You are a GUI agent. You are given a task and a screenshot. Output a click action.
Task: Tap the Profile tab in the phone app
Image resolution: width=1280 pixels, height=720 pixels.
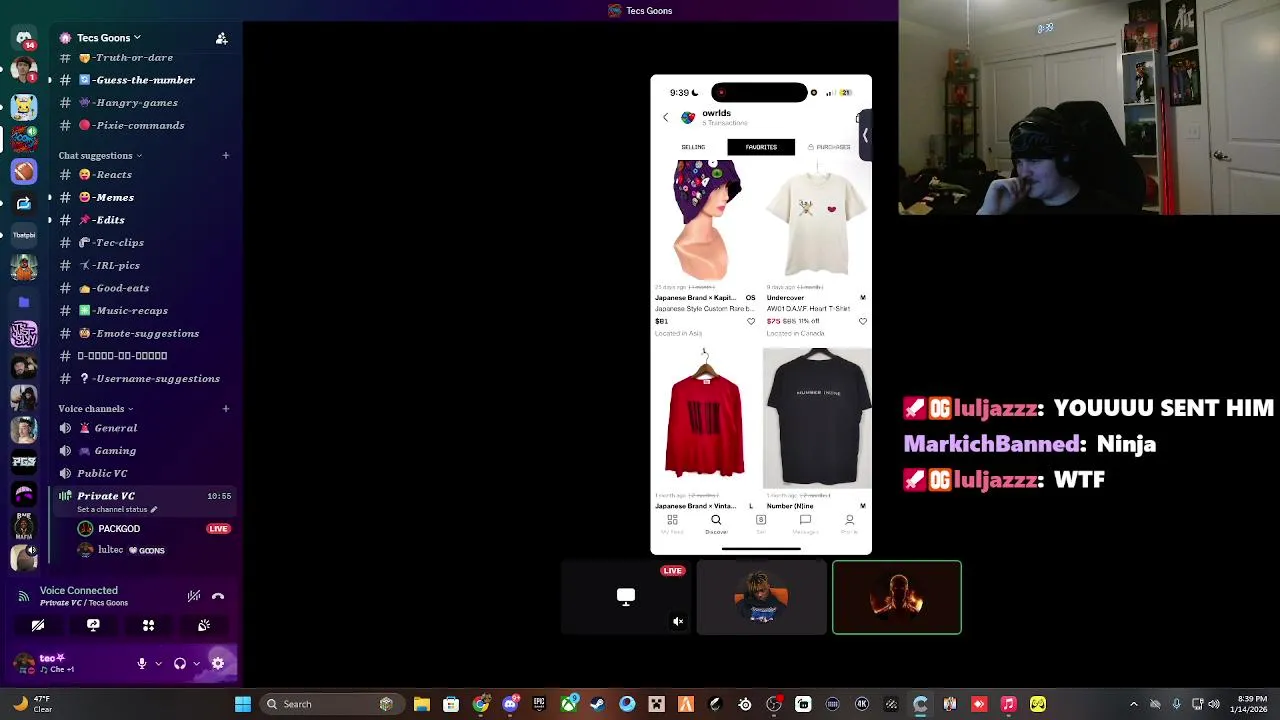tap(849, 523)
